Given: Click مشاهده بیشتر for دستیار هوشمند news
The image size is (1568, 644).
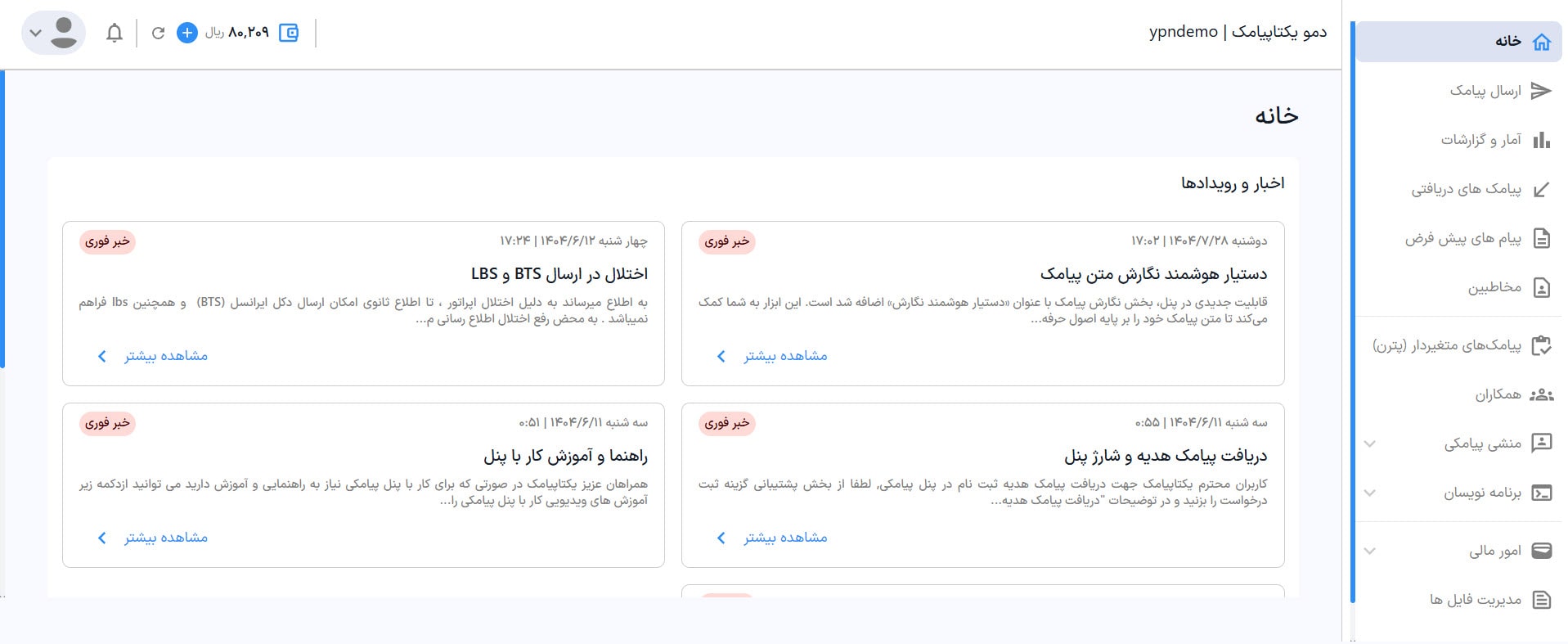Looking at the screenshot, I should click(x=784, y=356).
